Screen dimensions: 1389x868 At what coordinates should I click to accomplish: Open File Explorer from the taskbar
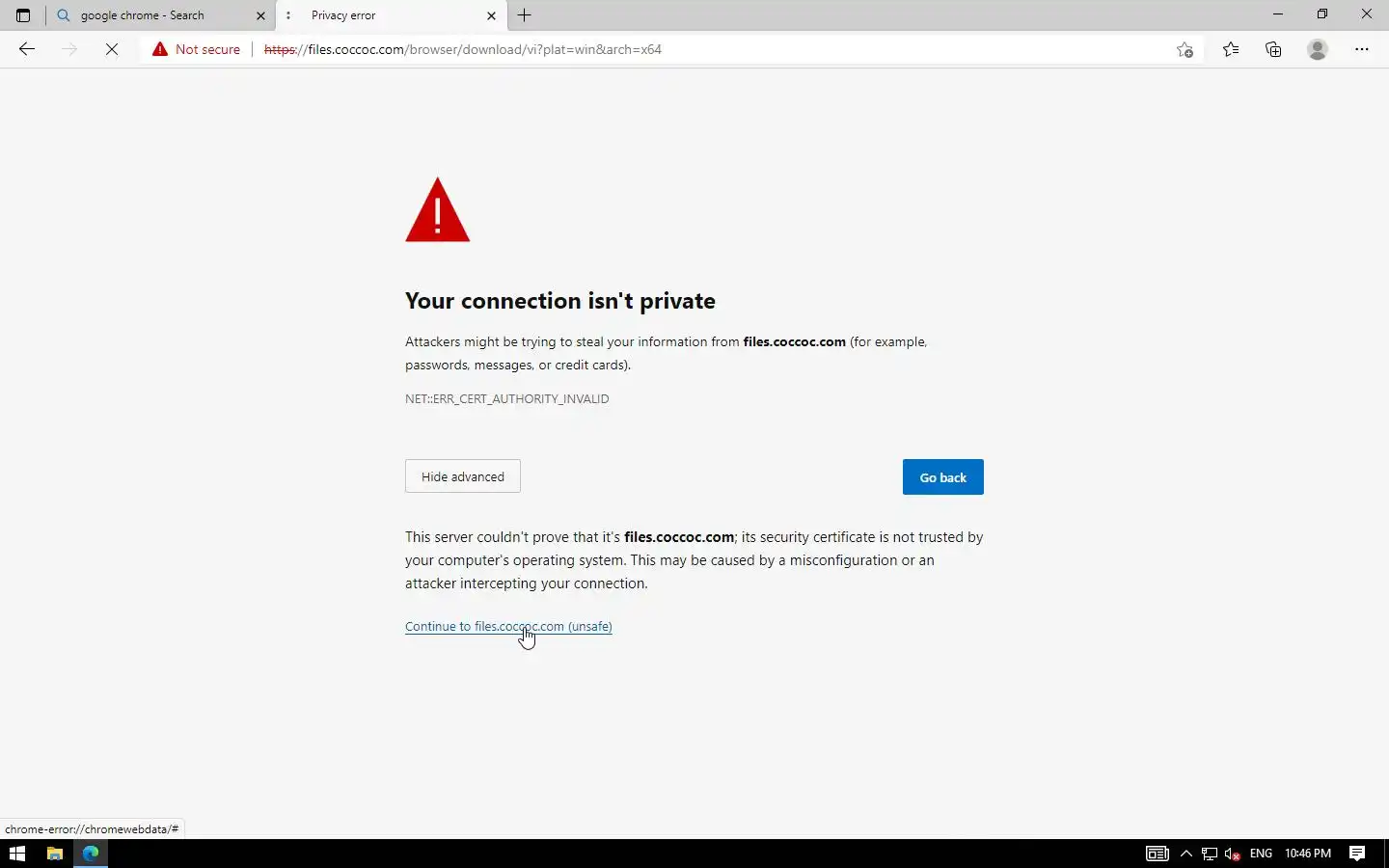pyautogui.click(x=55, y=854)
